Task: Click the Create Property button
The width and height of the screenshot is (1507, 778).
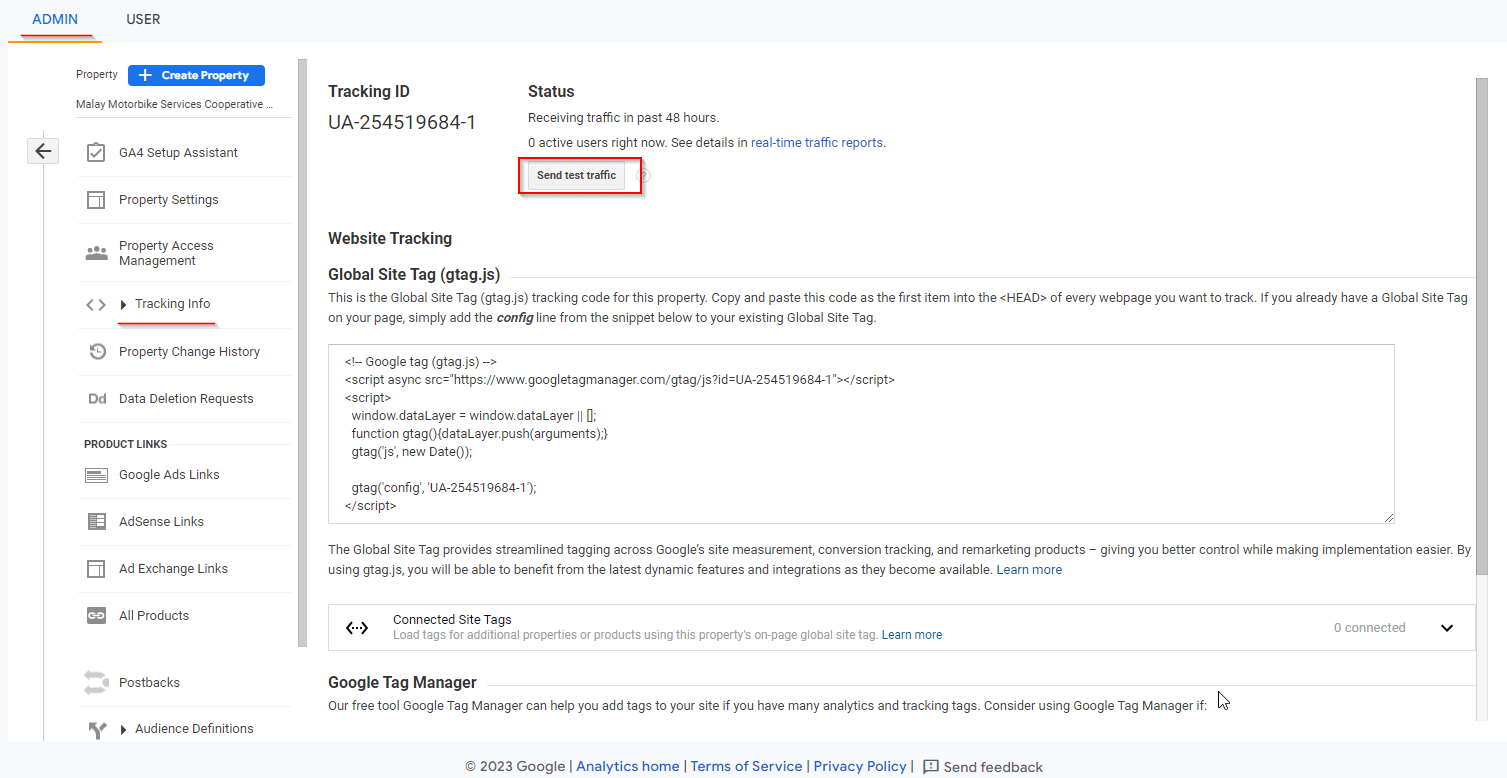Action: 196,75
